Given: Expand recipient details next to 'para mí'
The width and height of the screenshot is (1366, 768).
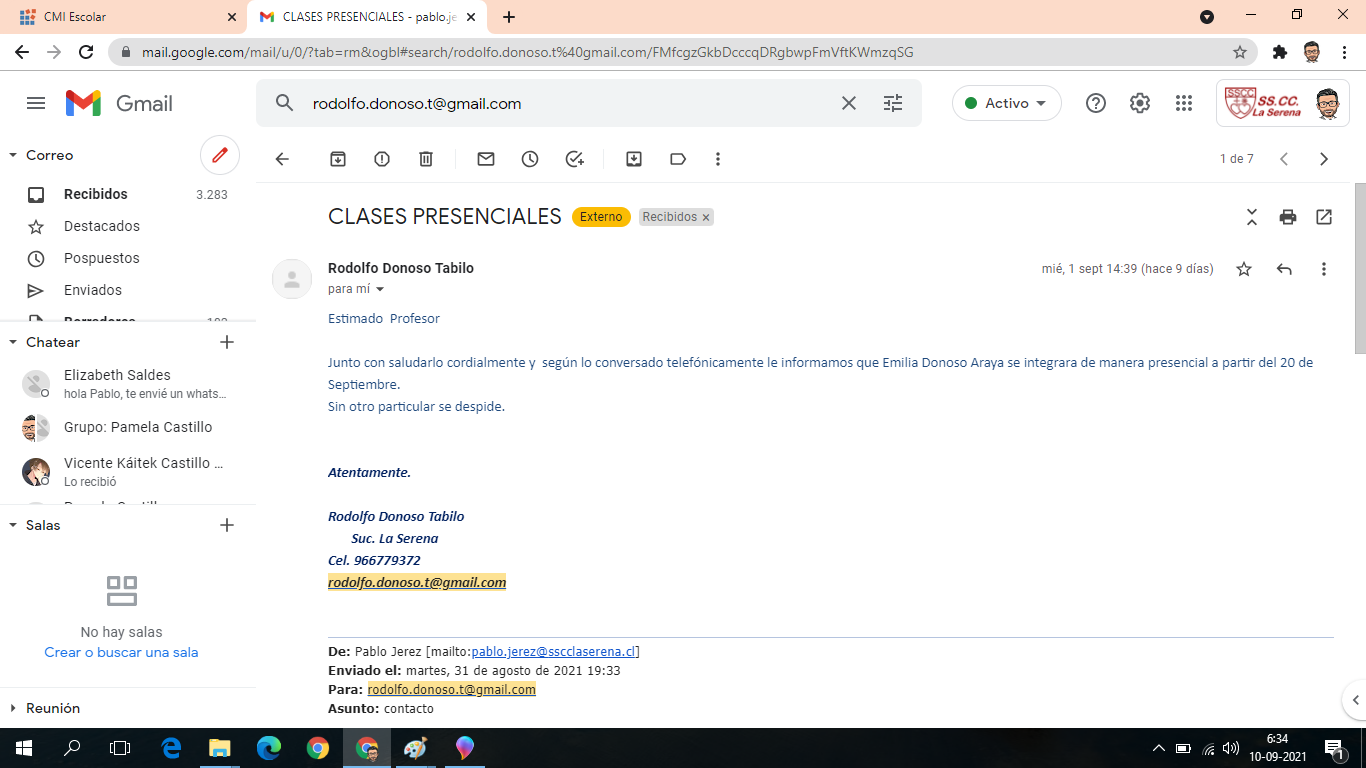Looking at the screenshot, I should 380,290.
